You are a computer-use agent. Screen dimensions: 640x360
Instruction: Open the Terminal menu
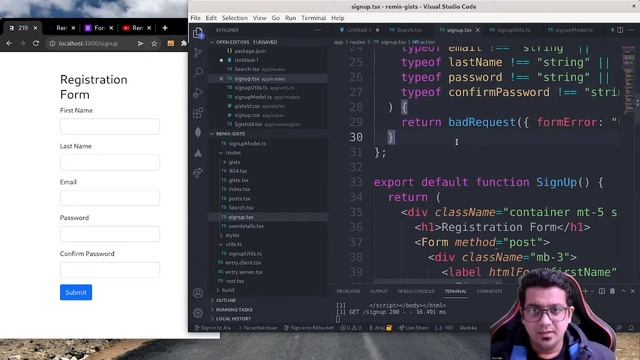(x=313, y=18)
